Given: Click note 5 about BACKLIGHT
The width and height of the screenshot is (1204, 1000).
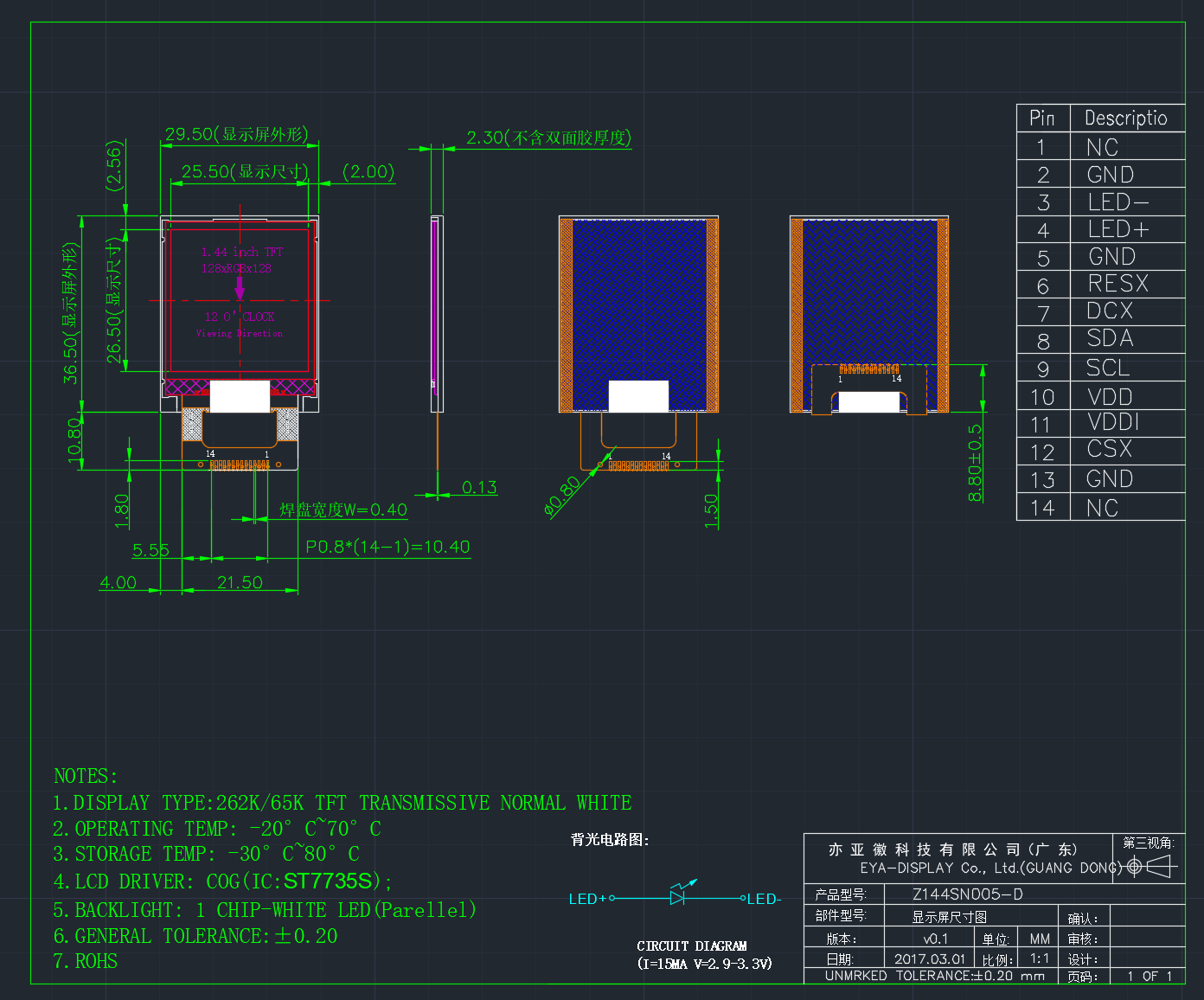Looking at the screenshot, I should pyautogui.click(x=265, y=910).
